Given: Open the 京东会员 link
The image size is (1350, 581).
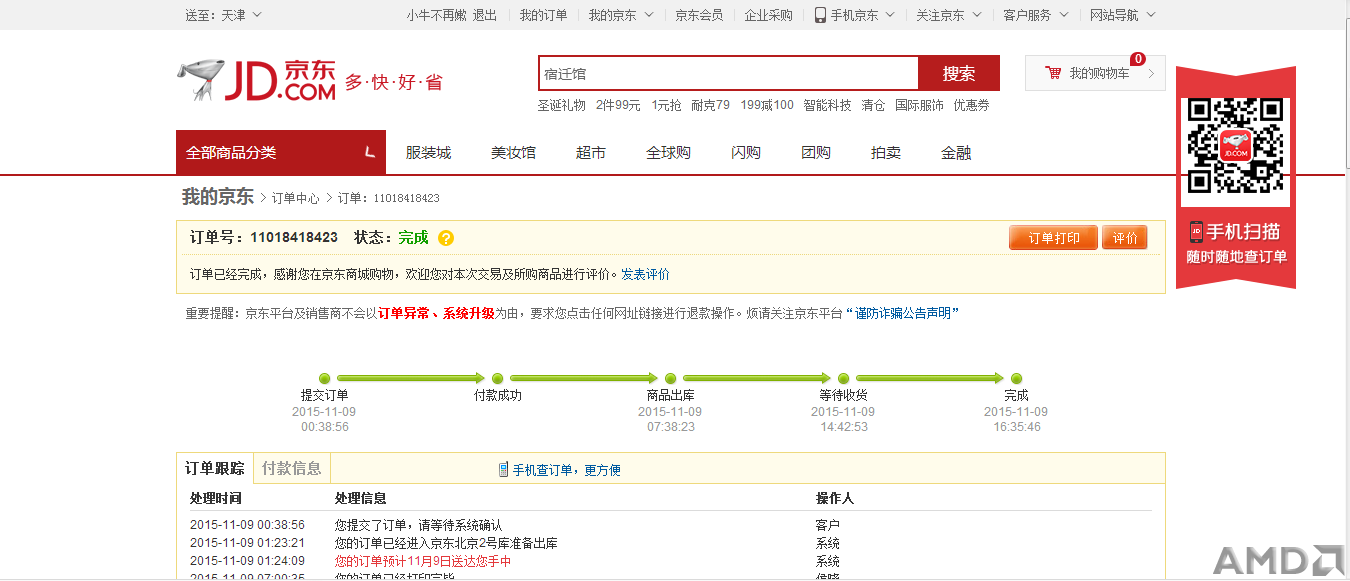Looking at the screenshot, I should [x=699, y=15].
